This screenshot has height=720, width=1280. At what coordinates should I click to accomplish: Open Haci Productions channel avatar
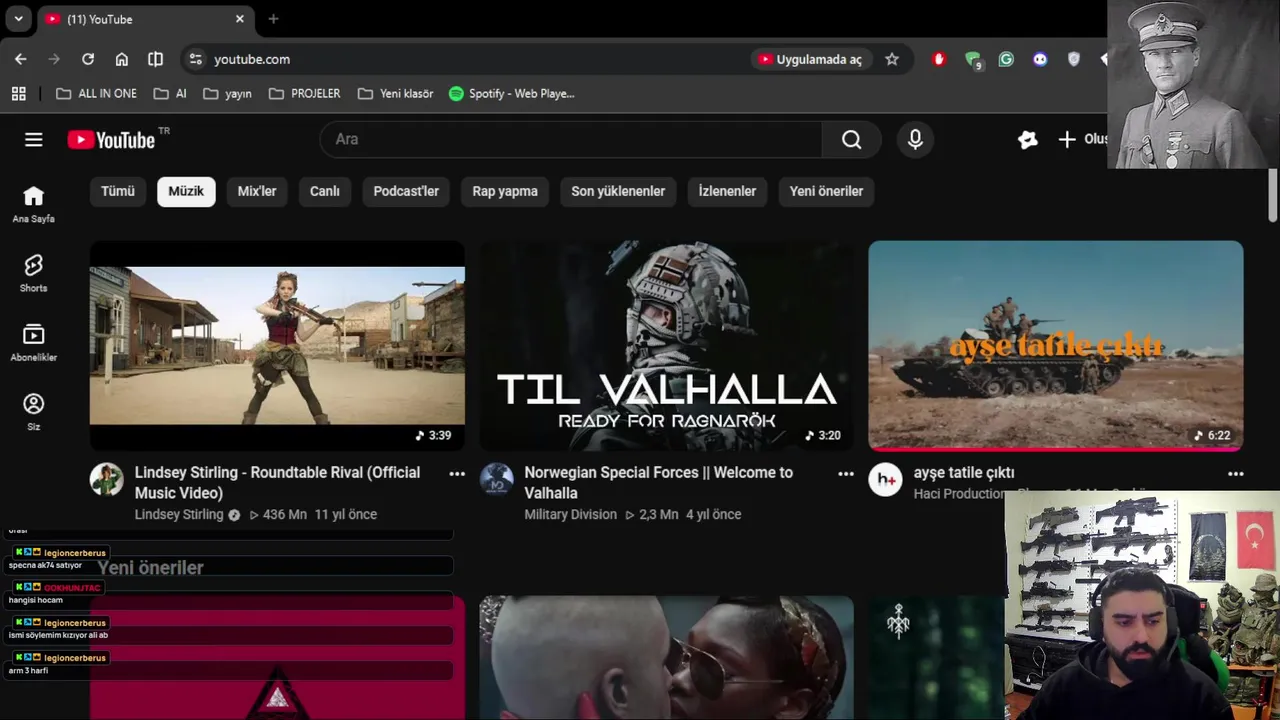tap(885, 480)
